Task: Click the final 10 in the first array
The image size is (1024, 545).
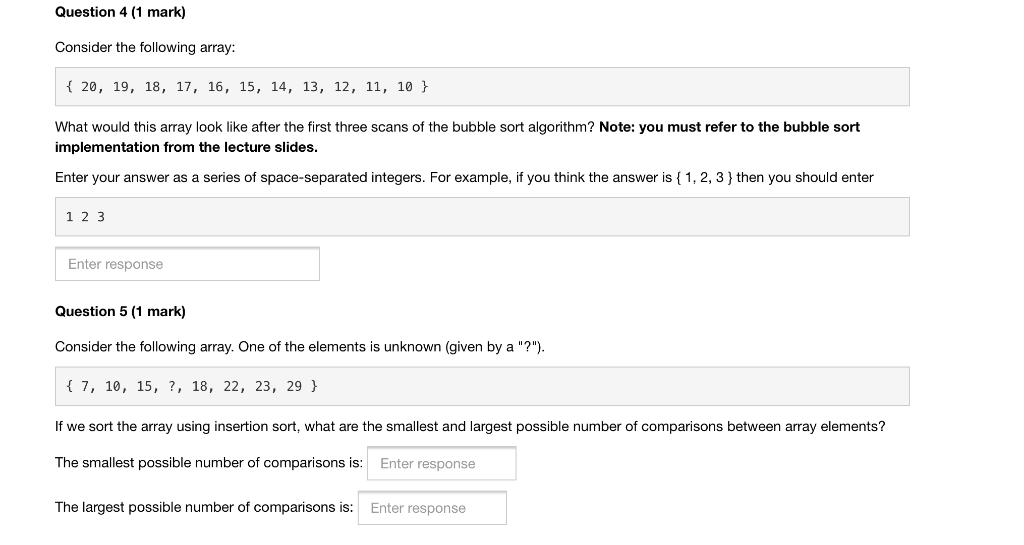Action: coord(405,87)
